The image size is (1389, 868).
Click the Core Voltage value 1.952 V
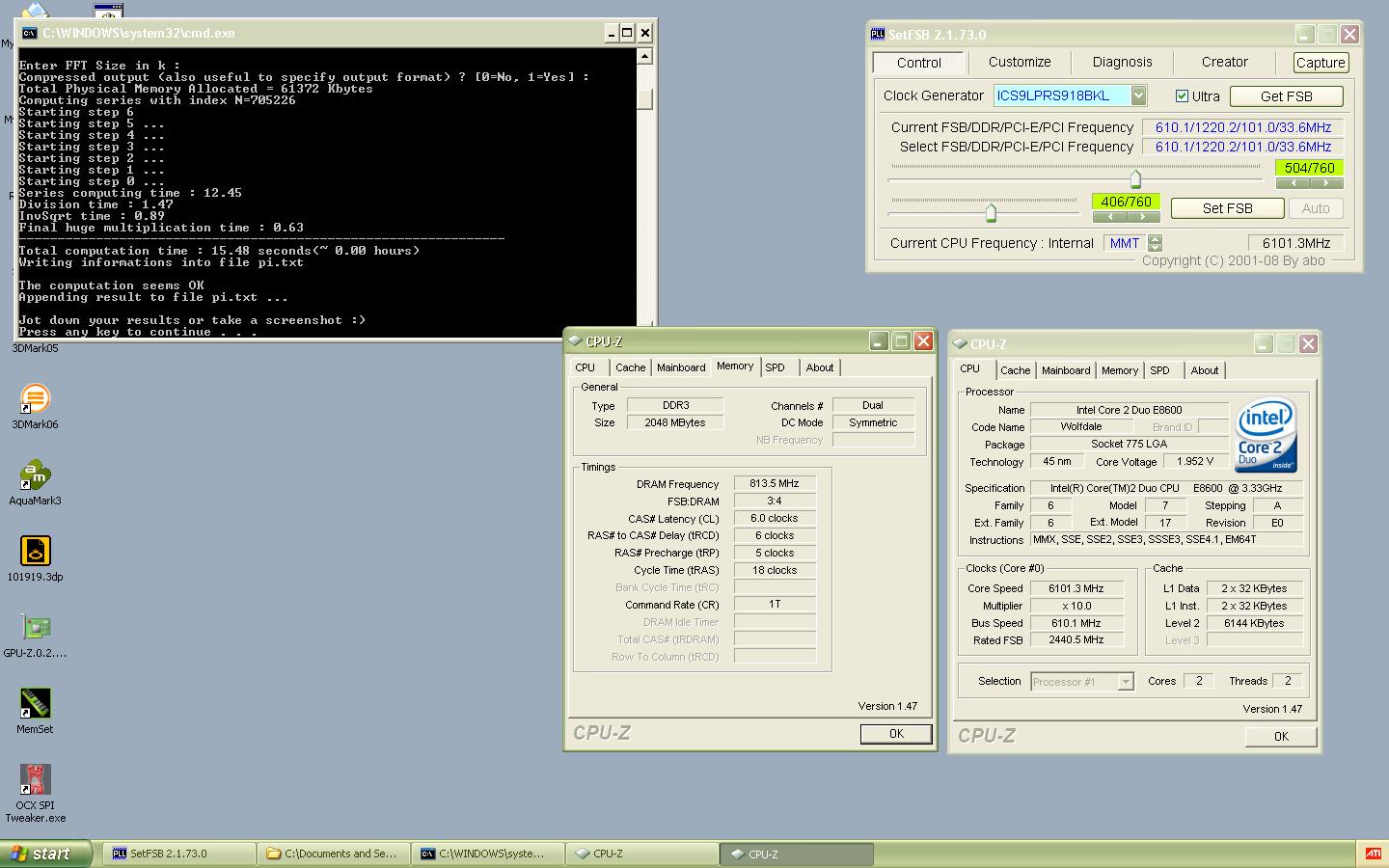point(1195,461)
